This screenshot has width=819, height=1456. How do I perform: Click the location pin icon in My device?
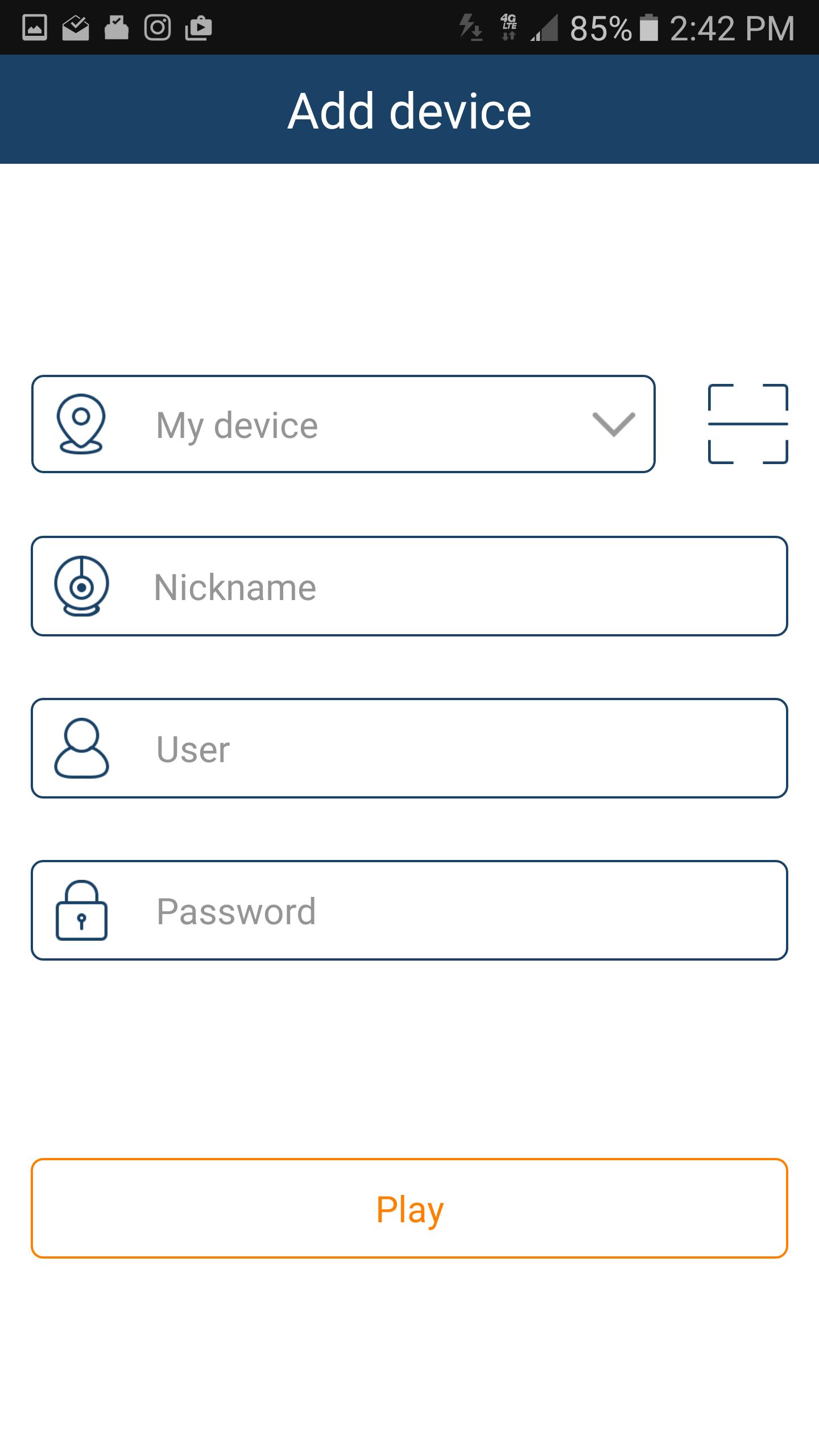81,424
